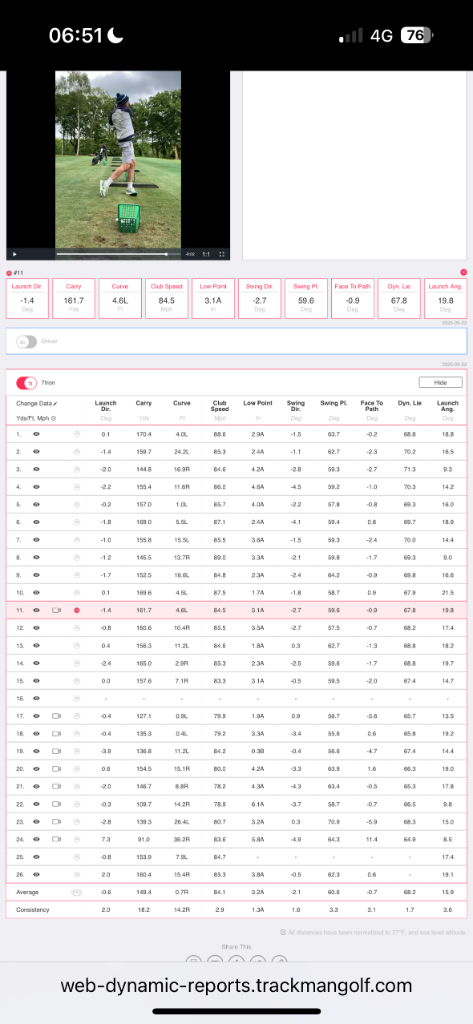Click the Hide button for 7Iron

[440, 383]
